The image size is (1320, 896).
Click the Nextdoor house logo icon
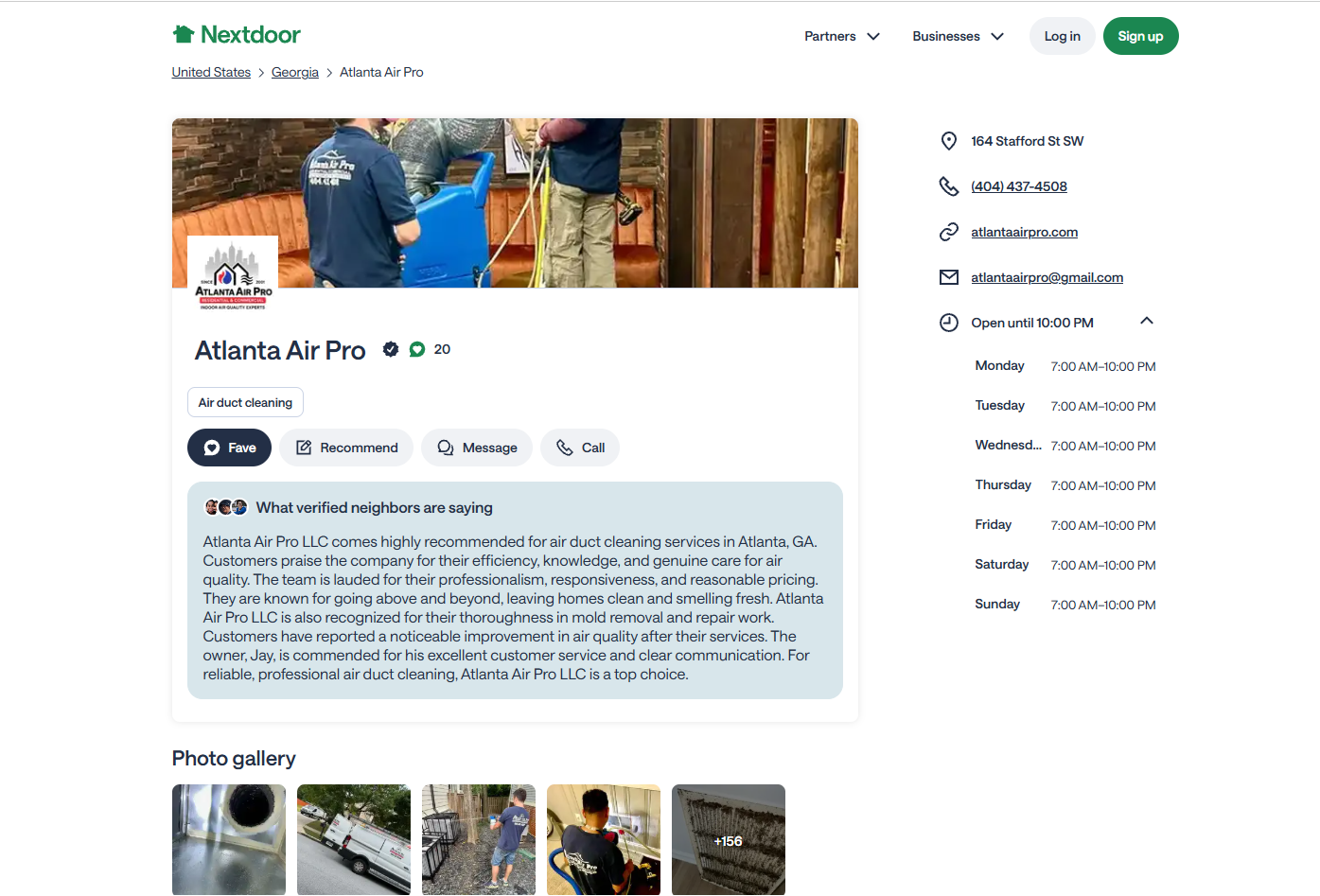click(184, 34)
